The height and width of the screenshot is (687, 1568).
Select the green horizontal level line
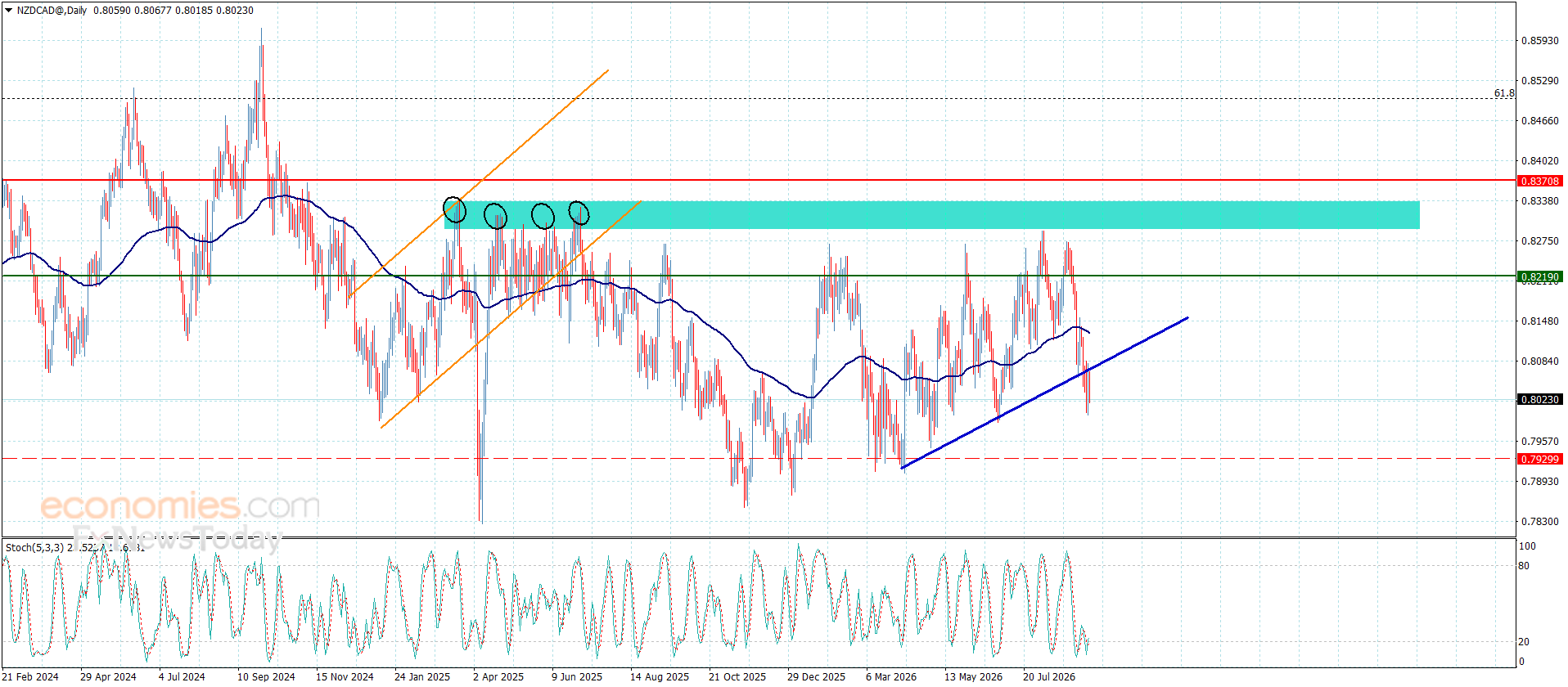click(x=758, y=276)
